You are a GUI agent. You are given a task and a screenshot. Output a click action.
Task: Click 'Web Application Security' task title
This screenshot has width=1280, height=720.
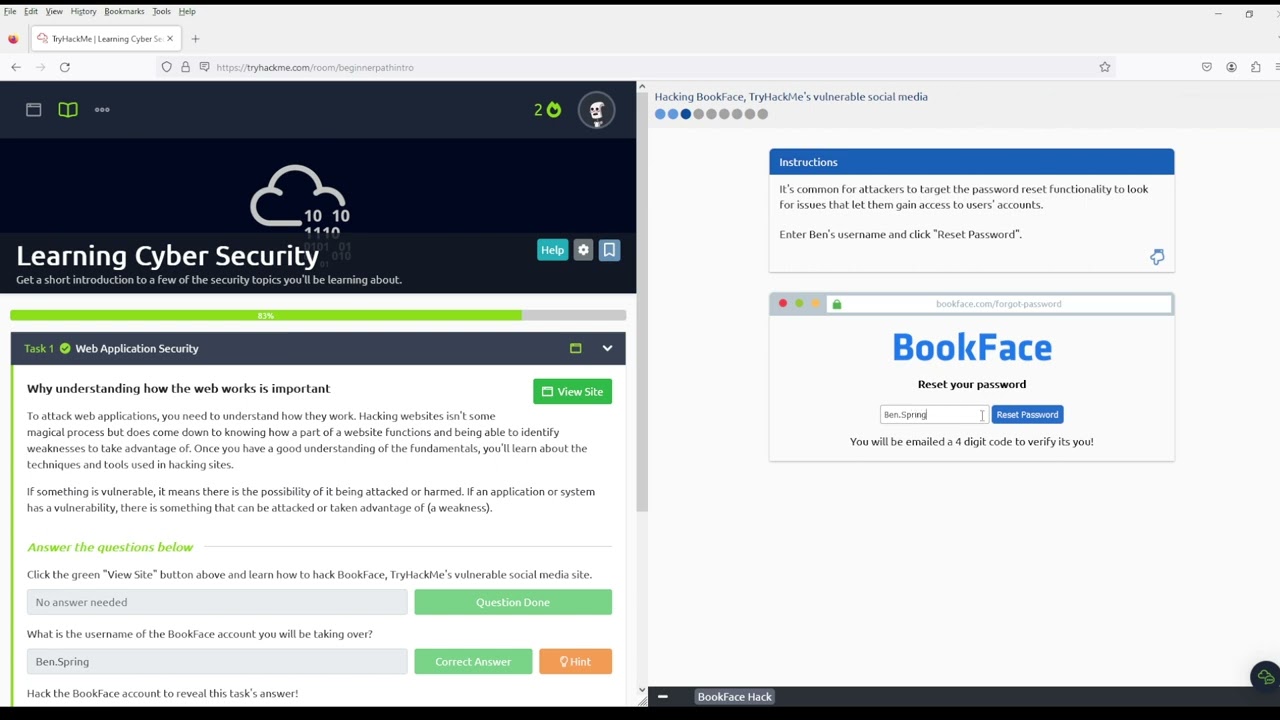[x=137, y=349]
